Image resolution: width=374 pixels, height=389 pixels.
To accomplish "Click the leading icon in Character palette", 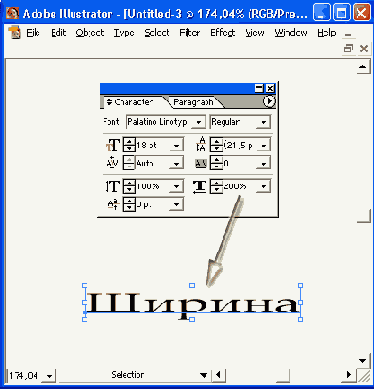I will (x=201, y=144).
